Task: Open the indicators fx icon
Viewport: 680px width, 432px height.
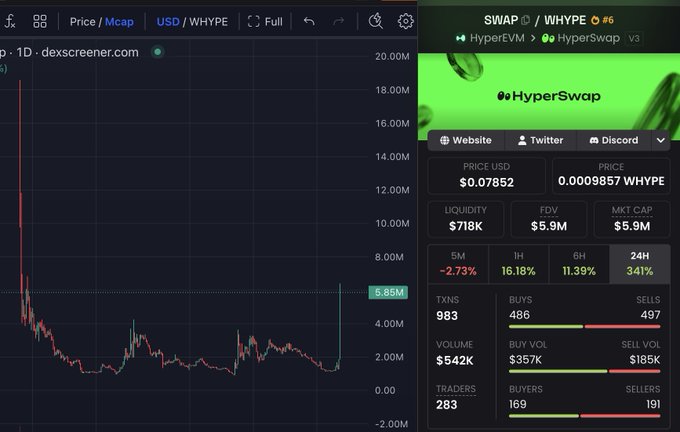Action: coord(10,21)
